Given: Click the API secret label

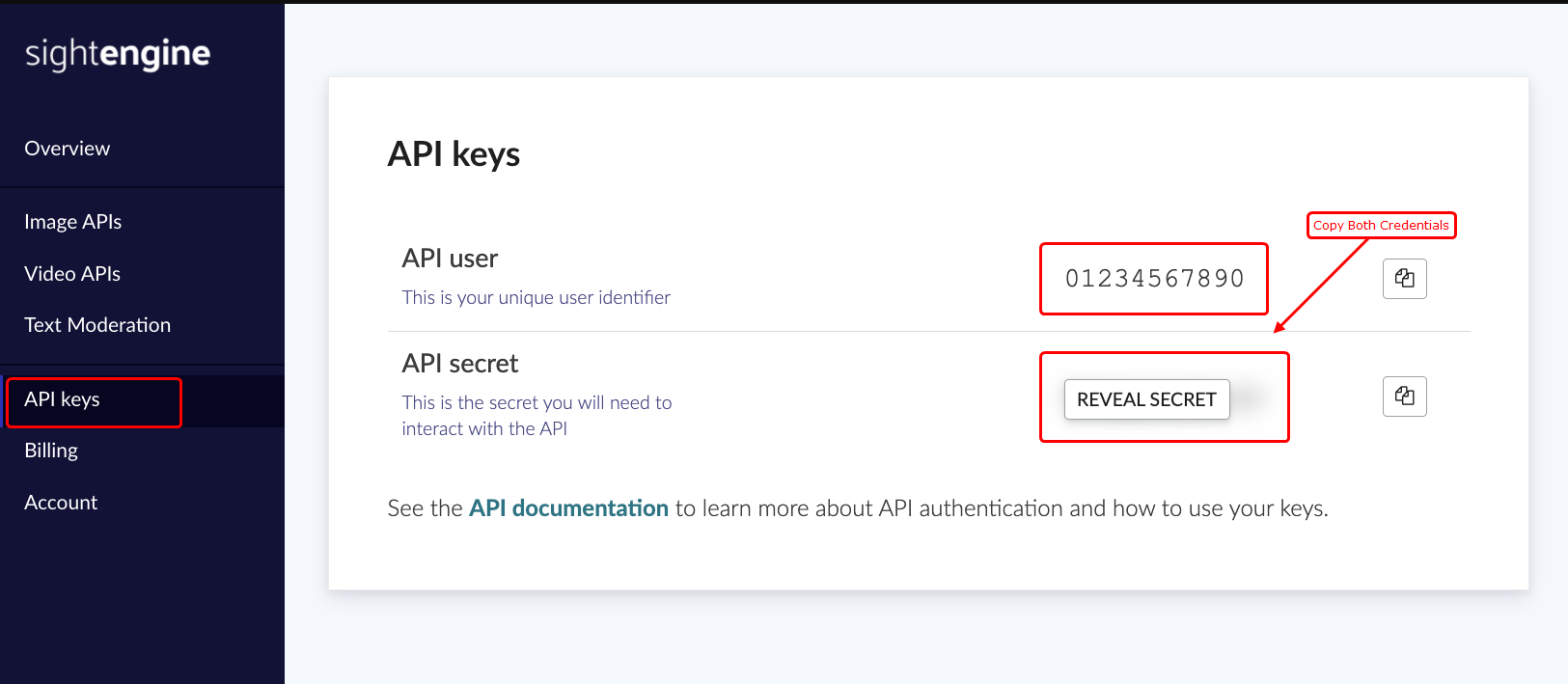Looking at the screenshot, I should [460, 364].
